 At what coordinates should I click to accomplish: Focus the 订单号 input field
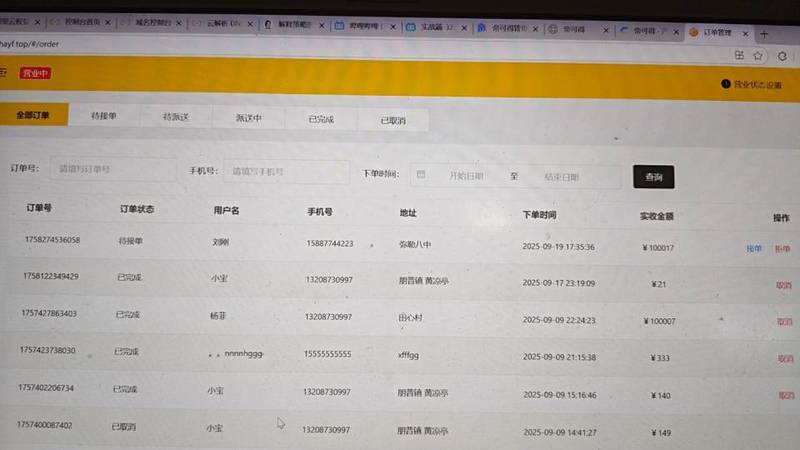click(113, 169)
